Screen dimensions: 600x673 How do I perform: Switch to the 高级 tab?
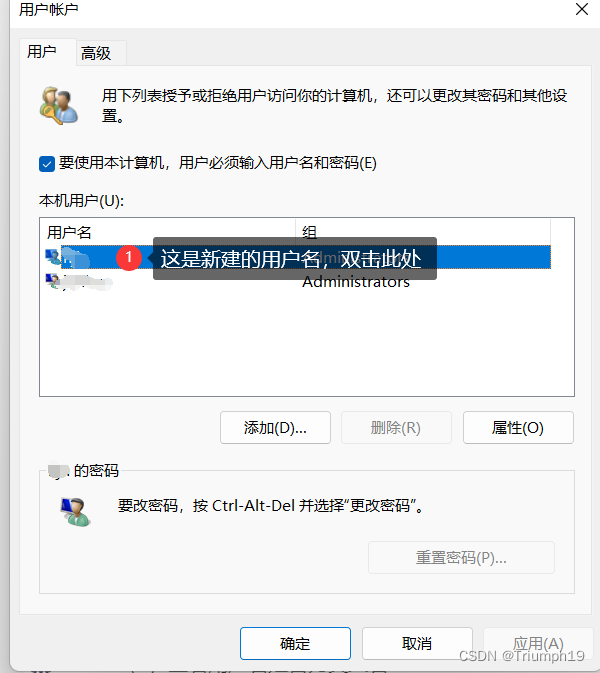point(96,53)
